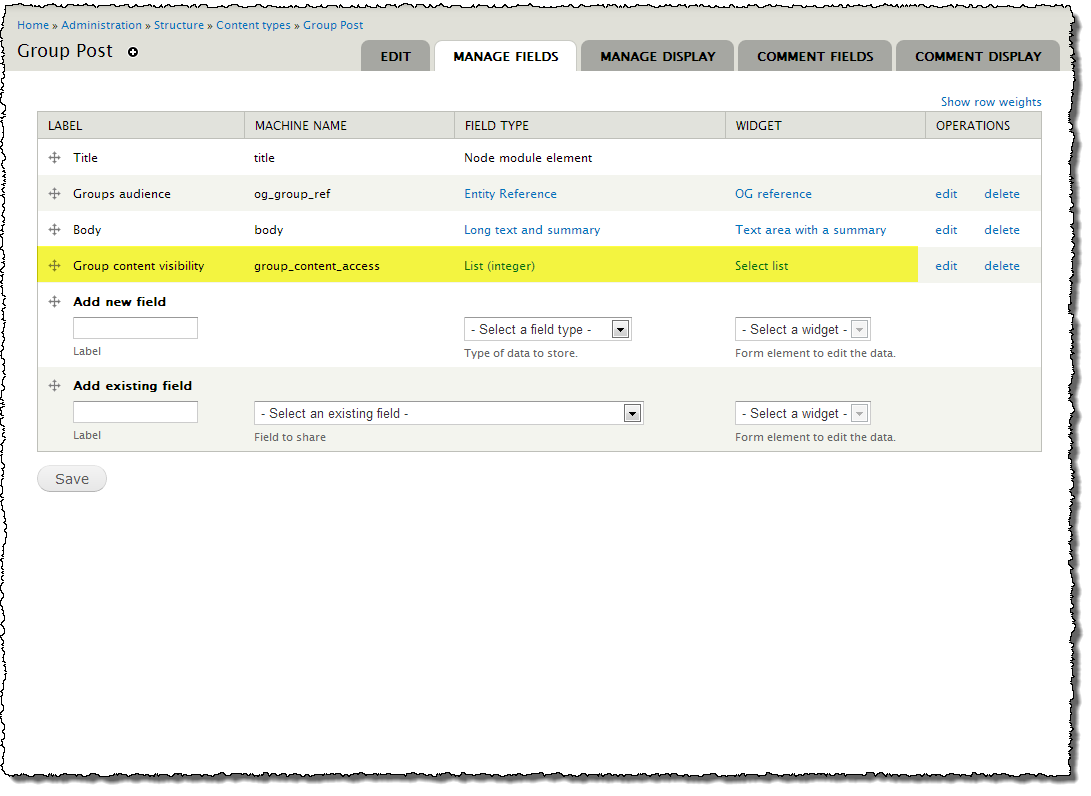Open the widget dropdown under Add existing field
The width and height of the screenshot is (1091, 796).
coord(802,412)
